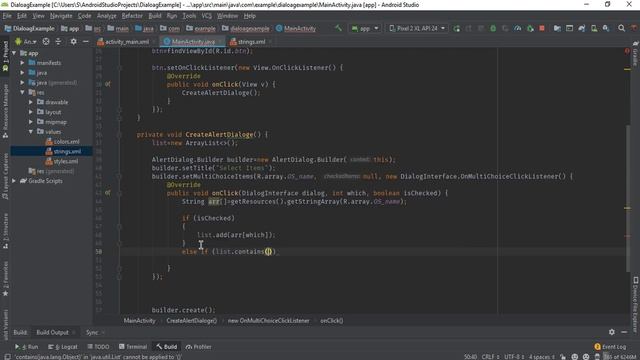
Task: Open Build panel gear settings
Action: click(611, 332)
